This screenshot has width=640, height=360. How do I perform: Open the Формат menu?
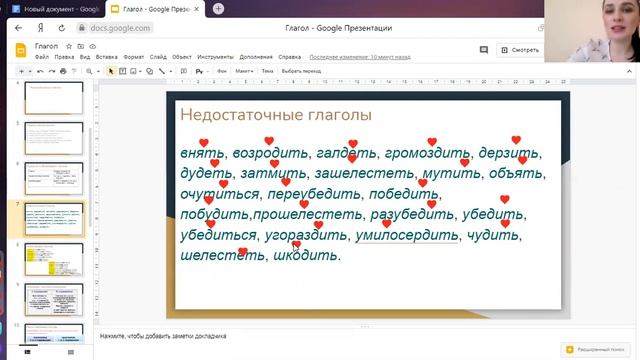tap(133, 57)
